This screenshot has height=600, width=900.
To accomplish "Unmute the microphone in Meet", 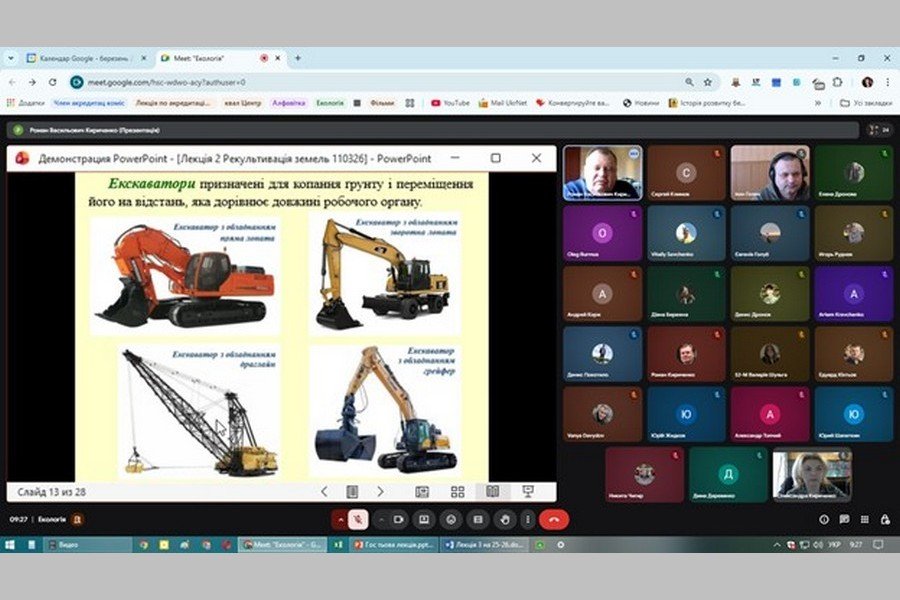I will (359, 519).
